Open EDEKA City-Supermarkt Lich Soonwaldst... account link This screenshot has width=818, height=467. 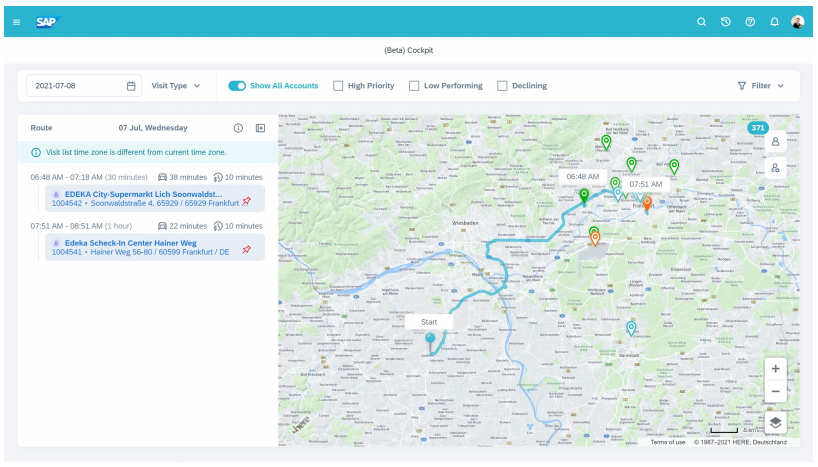(x=143, y=194)
